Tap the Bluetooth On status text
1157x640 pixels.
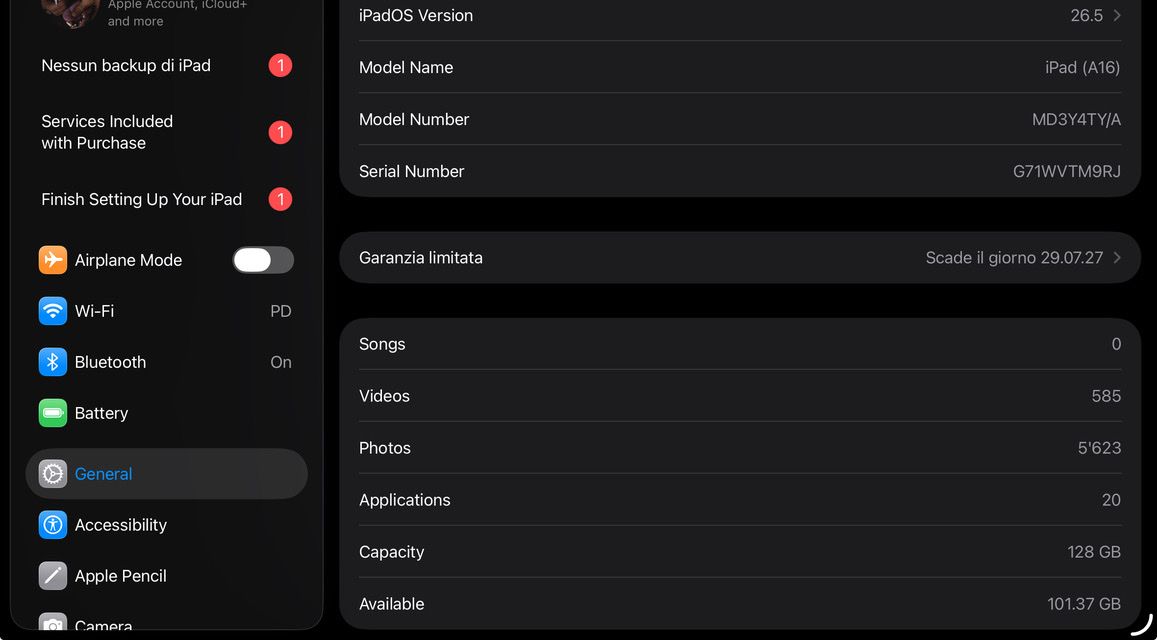(280, 362)
